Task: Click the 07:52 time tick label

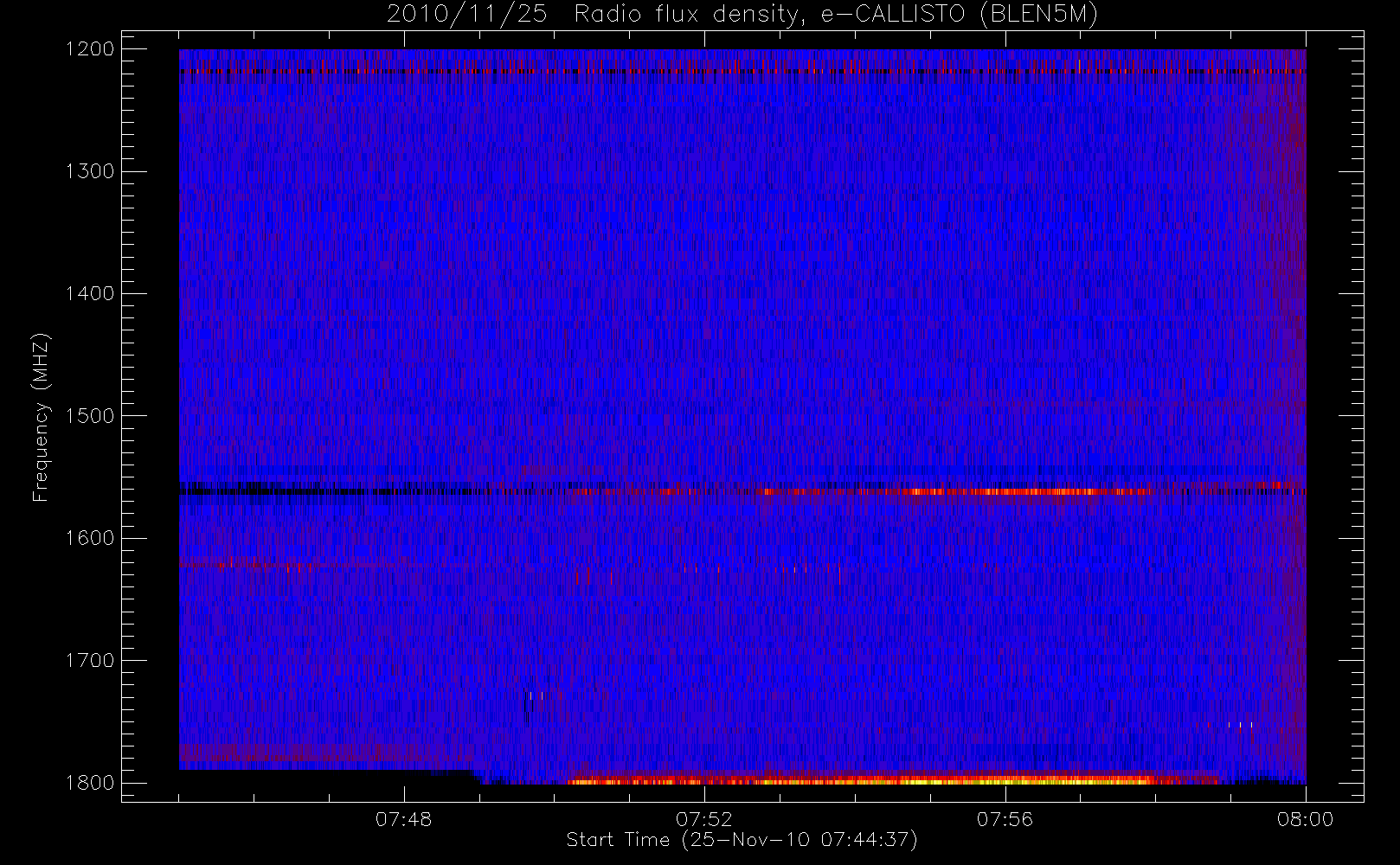Action: 704,819
